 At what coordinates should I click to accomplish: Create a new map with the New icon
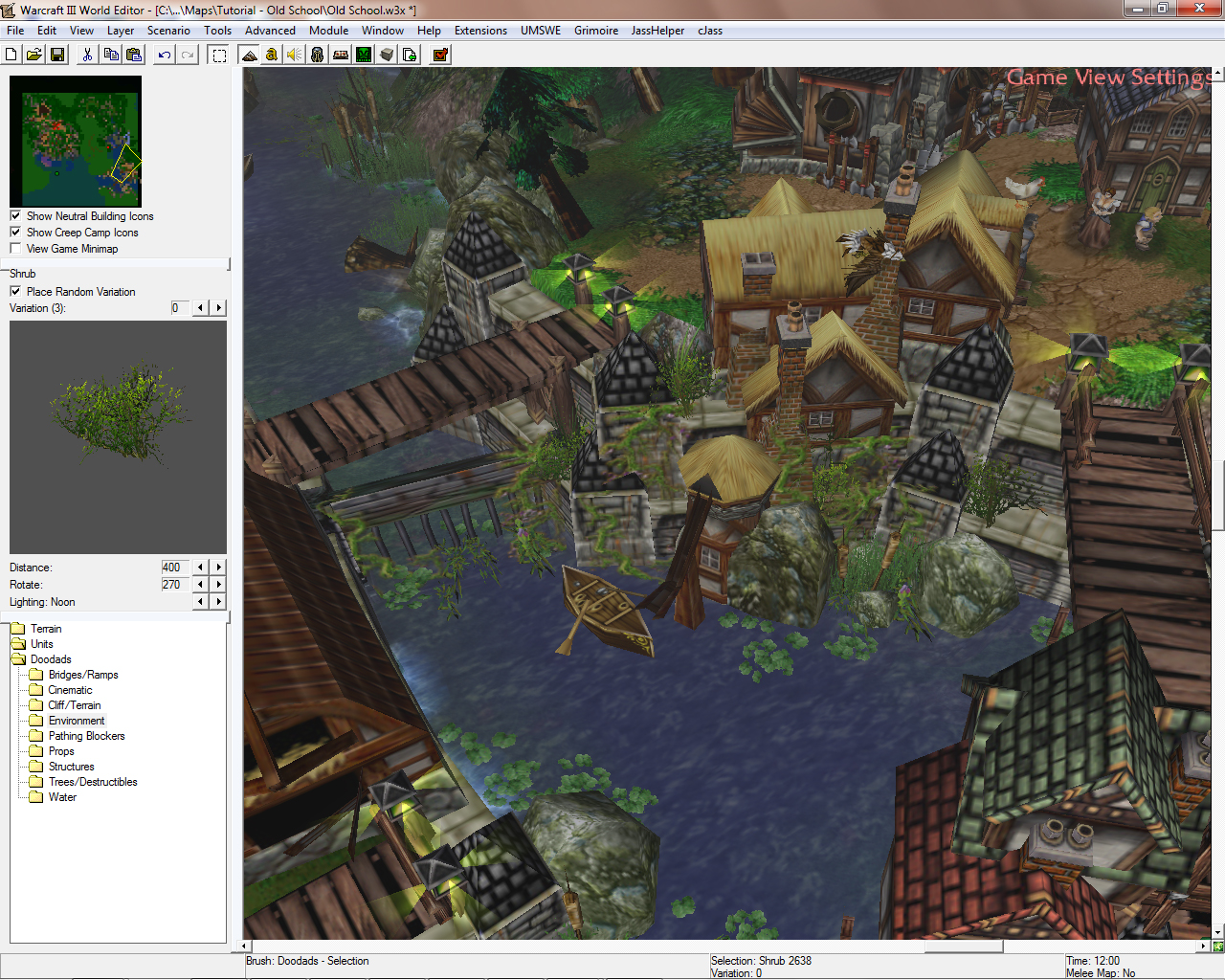11,55
